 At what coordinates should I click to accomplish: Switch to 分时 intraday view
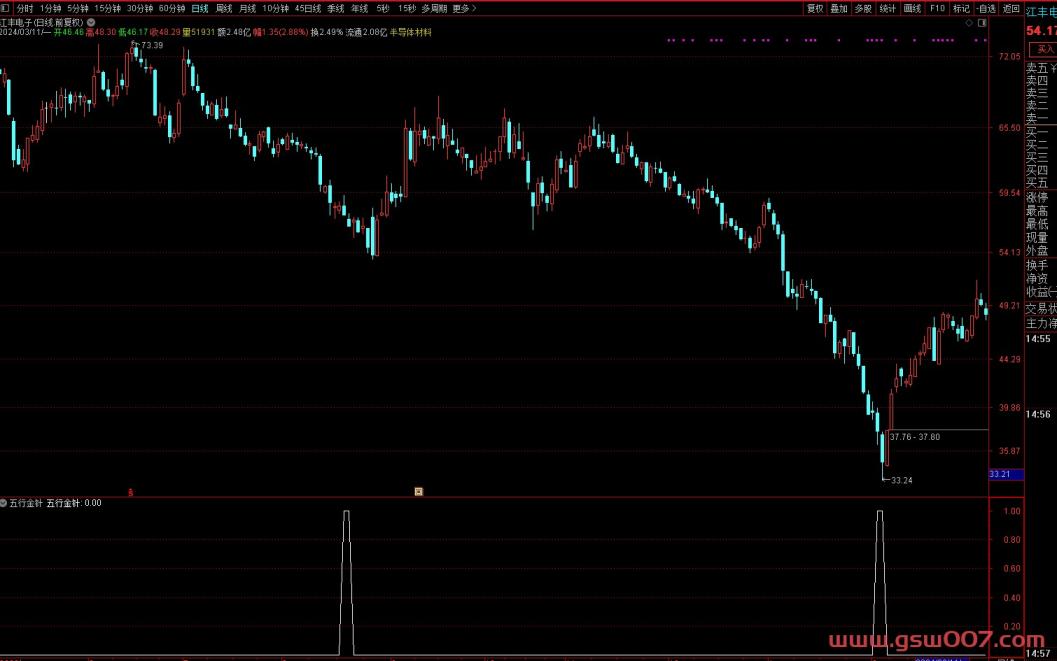[x=25, y=8]
